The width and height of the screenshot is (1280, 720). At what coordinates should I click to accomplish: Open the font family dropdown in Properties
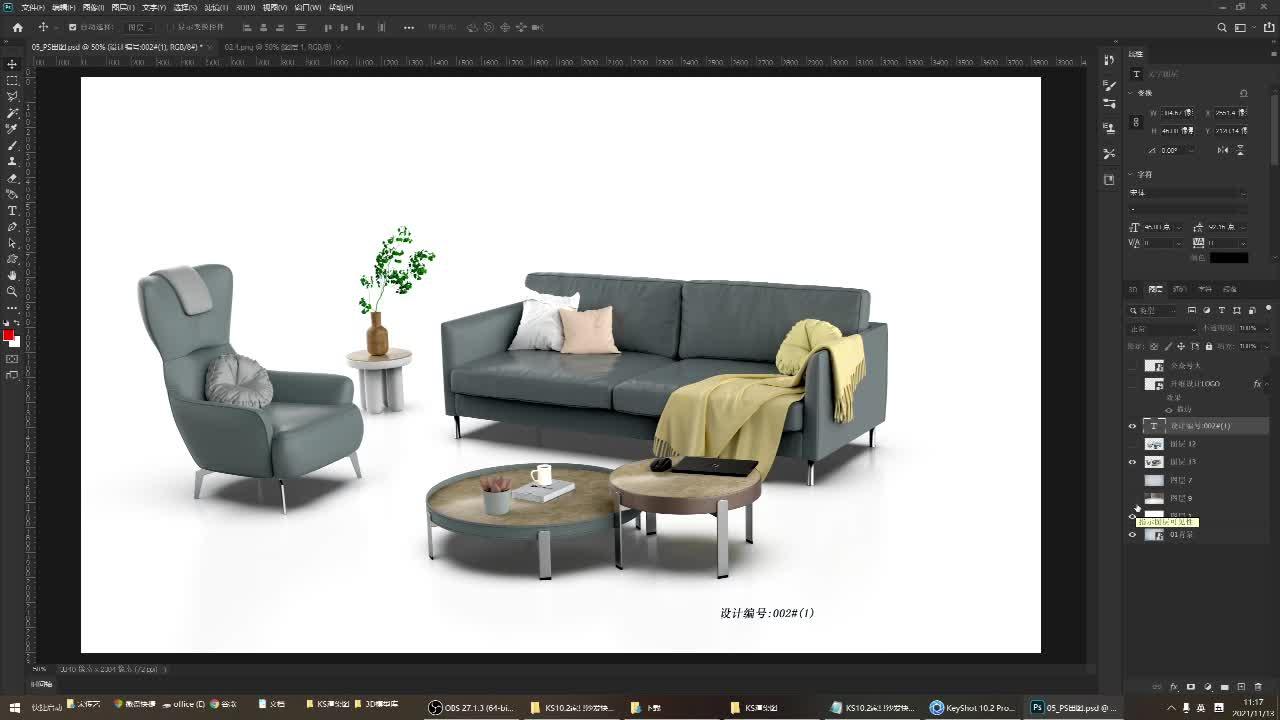pyautogui.click(x=1187, y=193)
